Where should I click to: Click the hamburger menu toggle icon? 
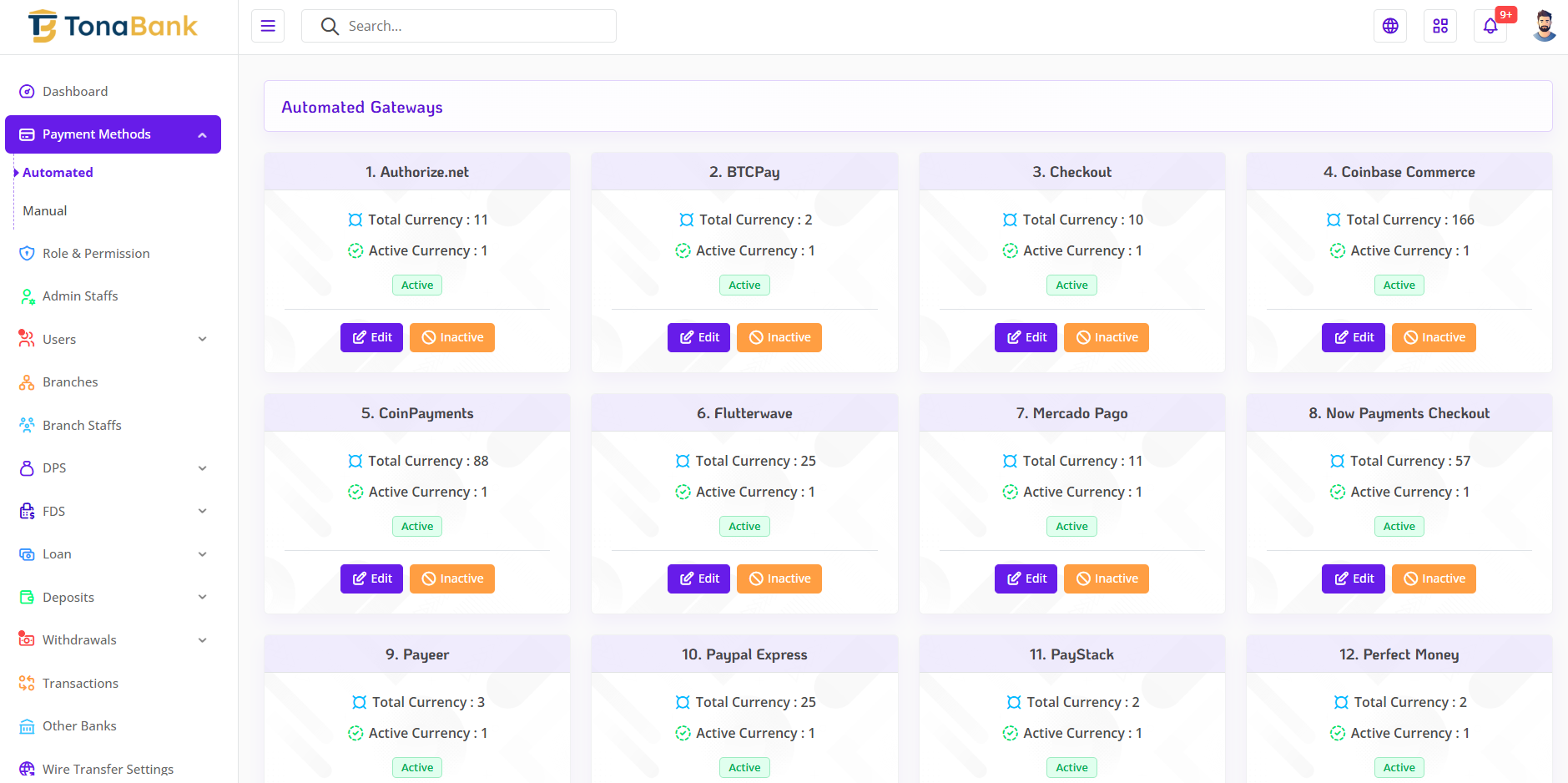[268, 26]
